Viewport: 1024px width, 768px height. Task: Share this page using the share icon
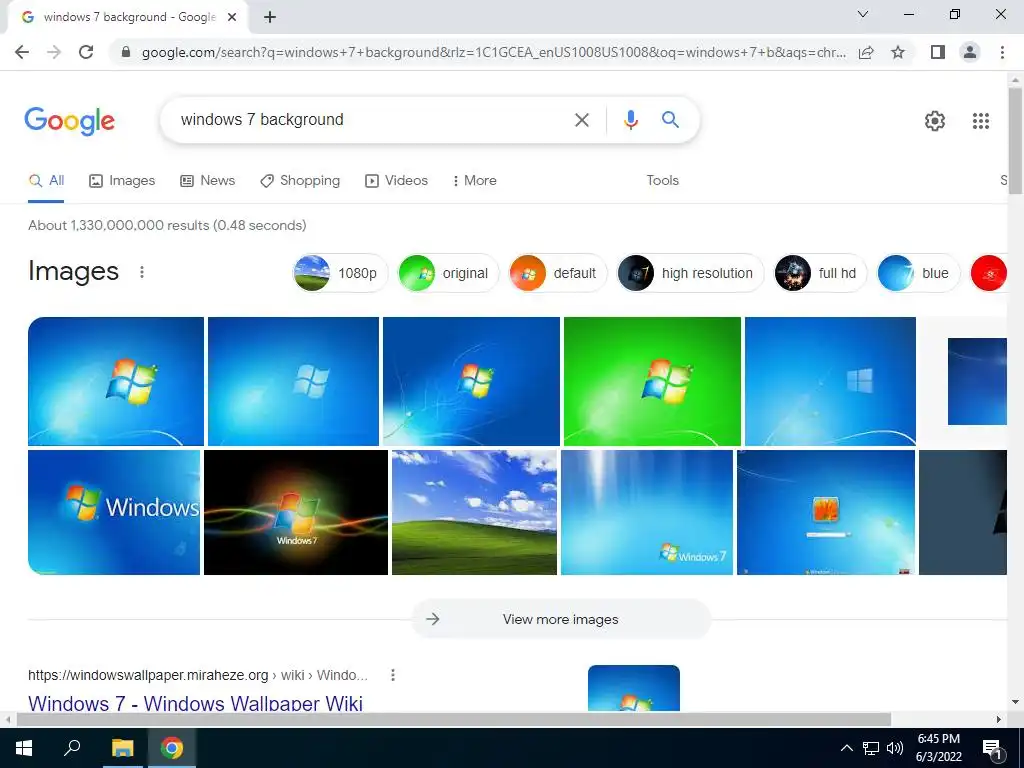pos(866,52)
